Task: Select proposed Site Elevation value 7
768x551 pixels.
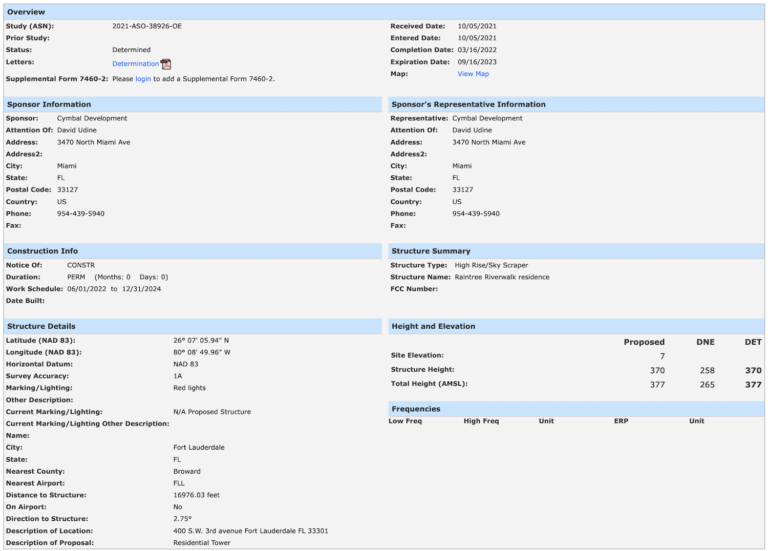Action: (x=662, y=356)
